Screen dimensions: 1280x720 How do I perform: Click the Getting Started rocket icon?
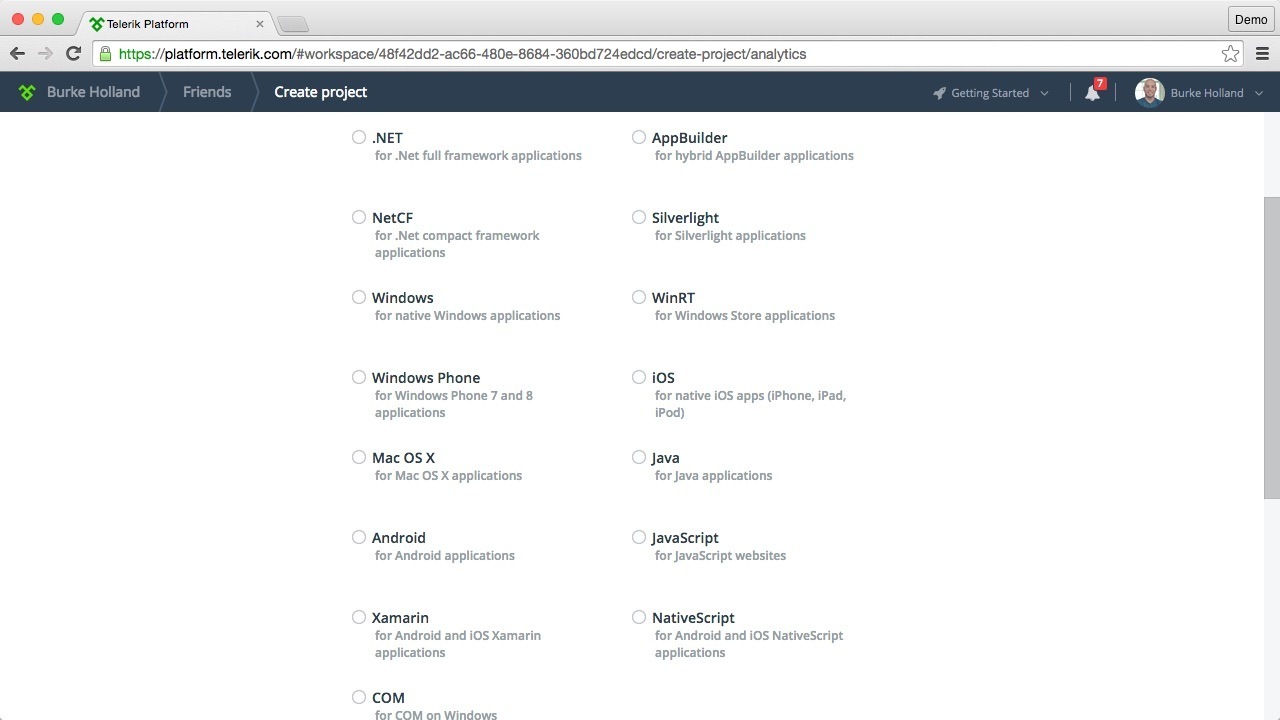coord(939,93)
